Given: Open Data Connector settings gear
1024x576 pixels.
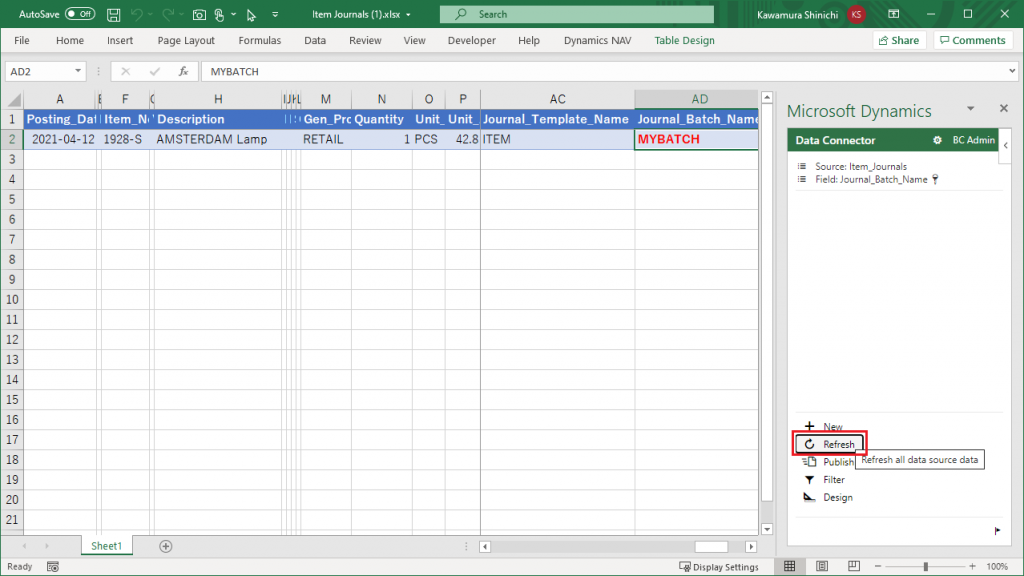Looking at the screenshot, I should (x=937, y=141).
